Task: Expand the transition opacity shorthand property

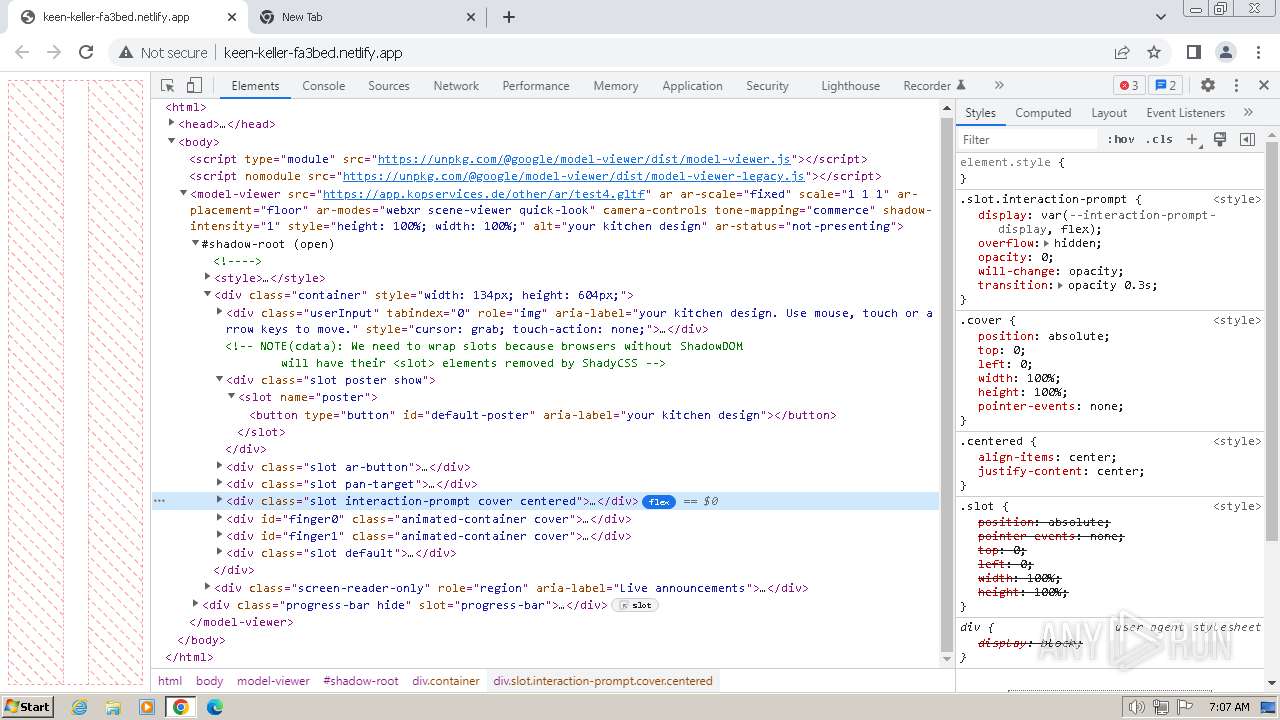Action: point(1061,285)
